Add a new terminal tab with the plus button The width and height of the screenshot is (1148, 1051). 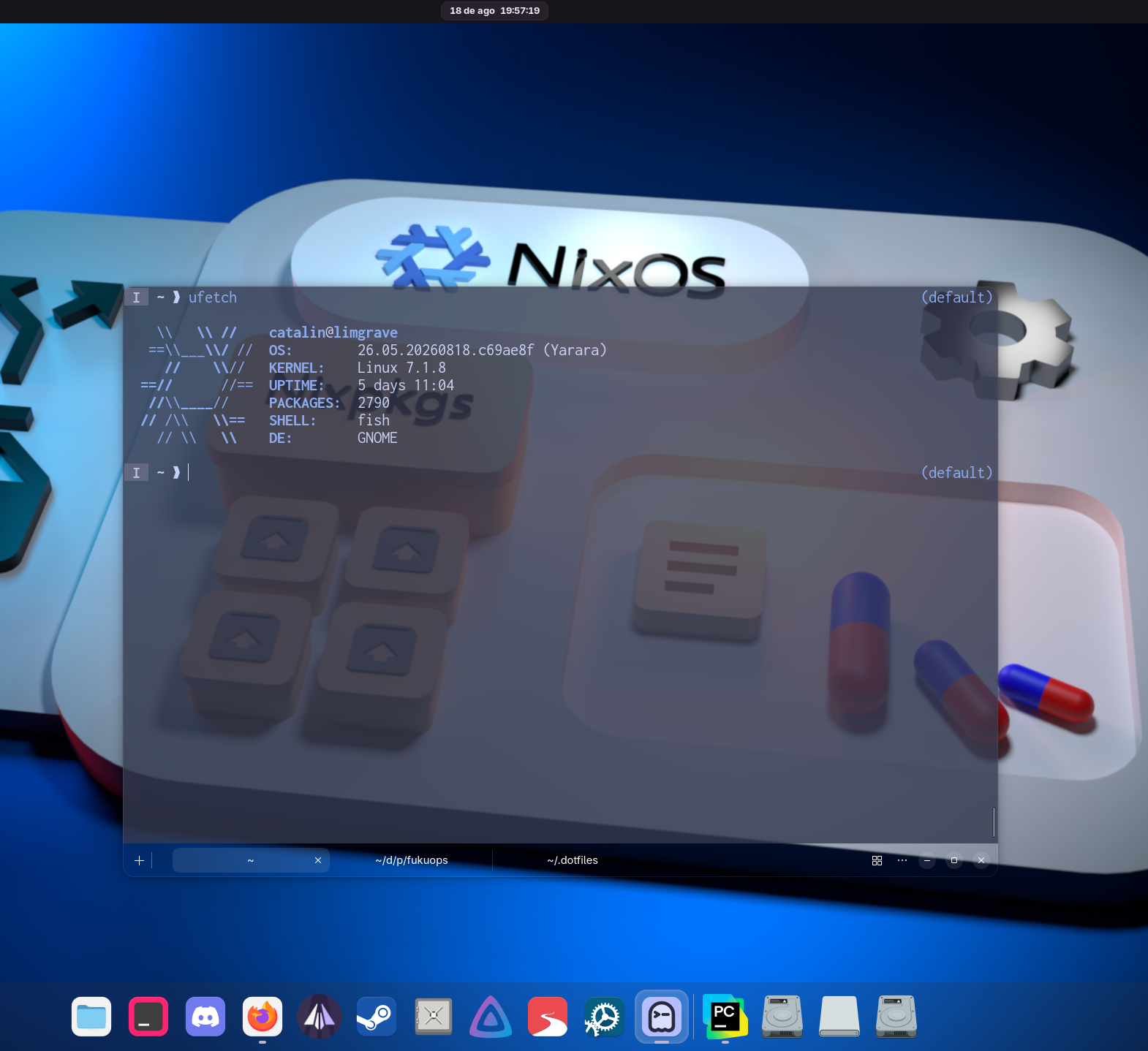(x=139, y=860)
